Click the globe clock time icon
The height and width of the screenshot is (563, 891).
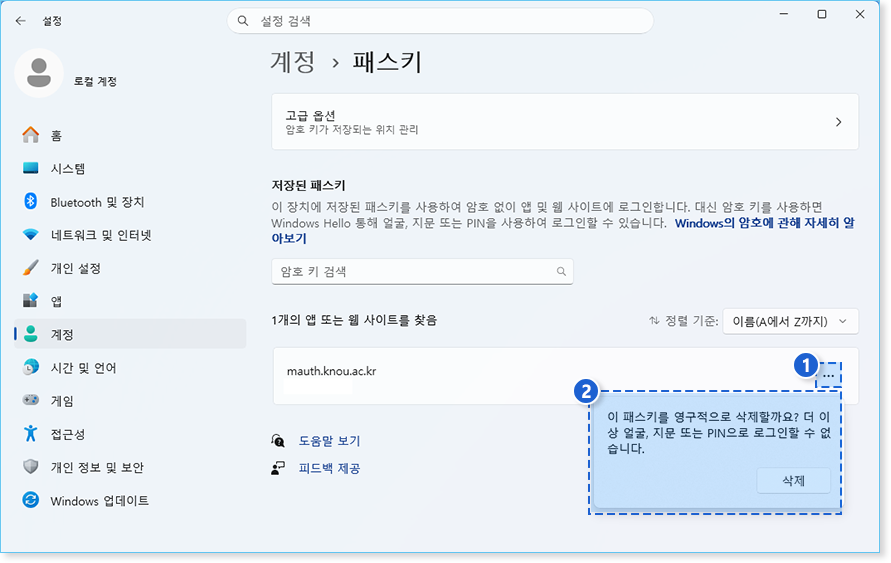point(31,367)
